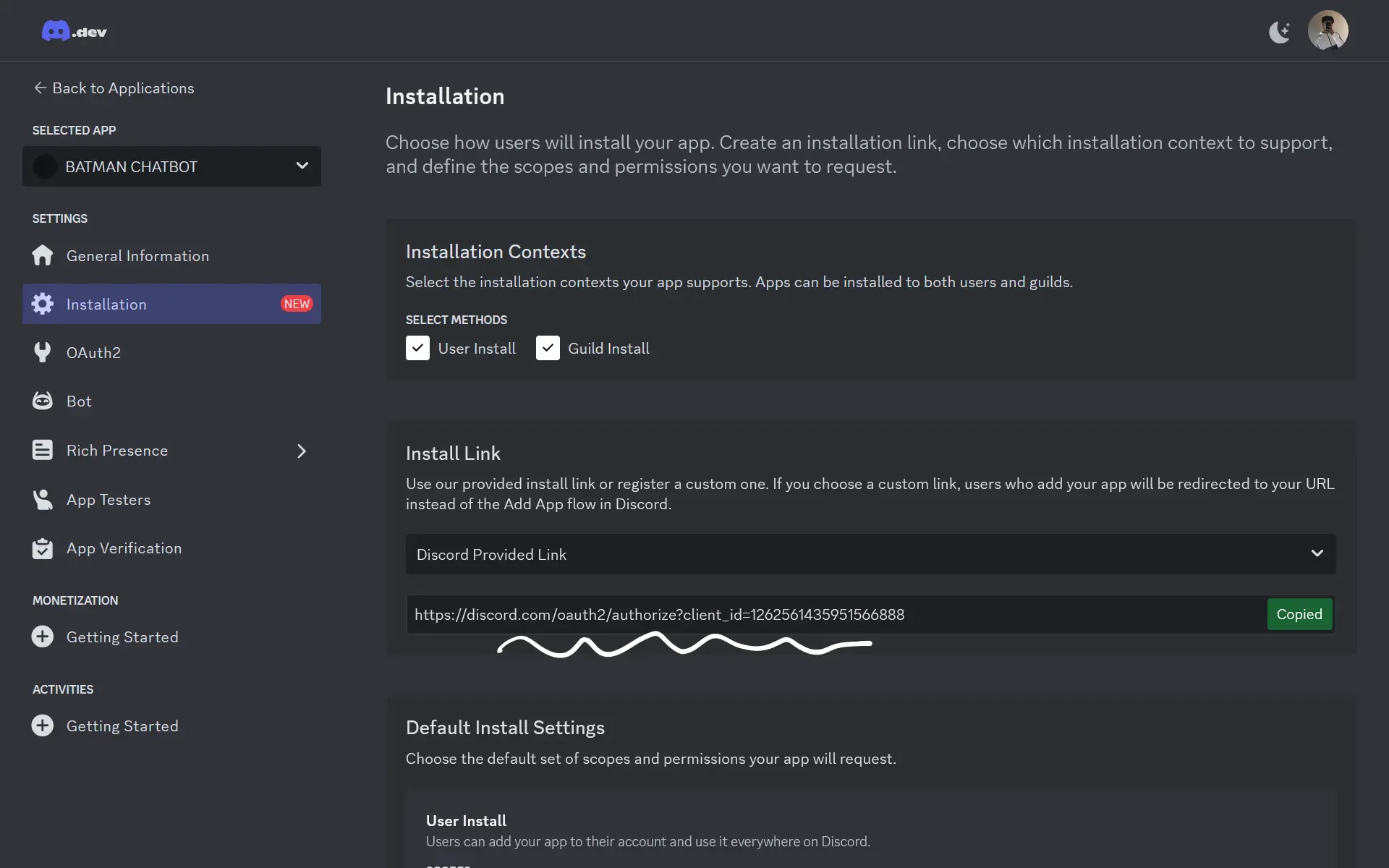
Task: Open OAuth2 via its key icon
Action: pos(42,352)
